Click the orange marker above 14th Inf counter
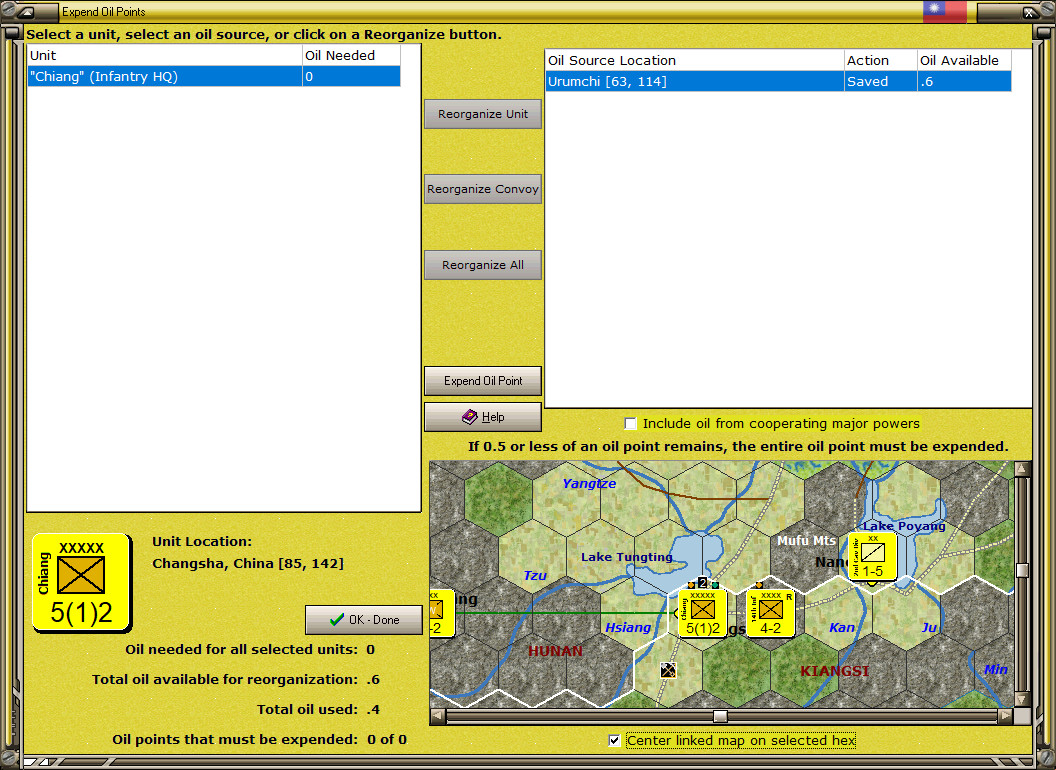The height and width of the screenshot is (770, 1056). click(759, 585)
